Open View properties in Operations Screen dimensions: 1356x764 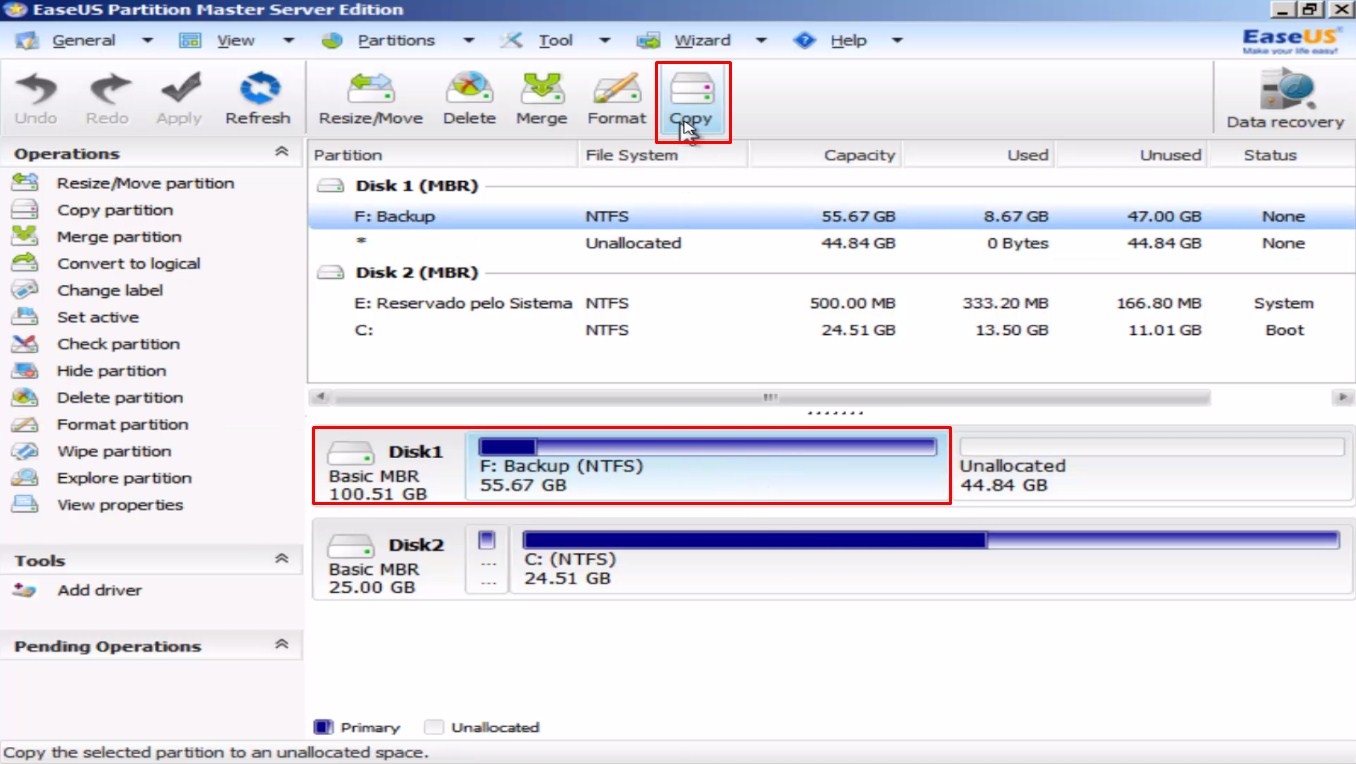(120, 505)
